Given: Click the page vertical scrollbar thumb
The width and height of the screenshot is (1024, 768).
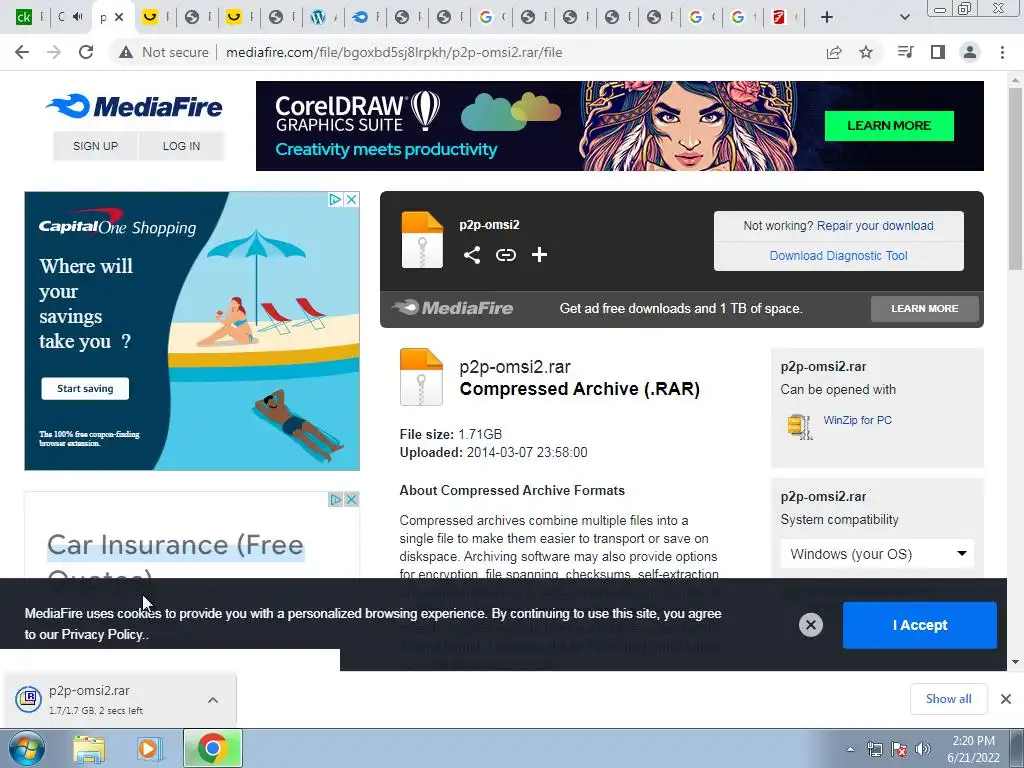Looking at the screenshot, I should [1015, 178].
